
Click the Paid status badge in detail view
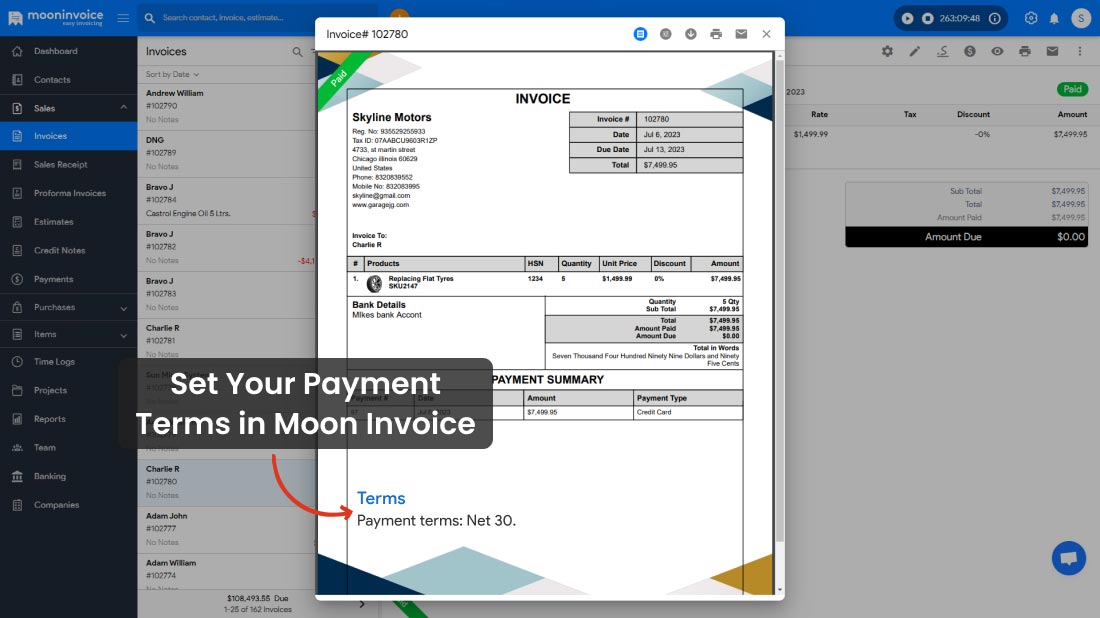coord(1072,89)
